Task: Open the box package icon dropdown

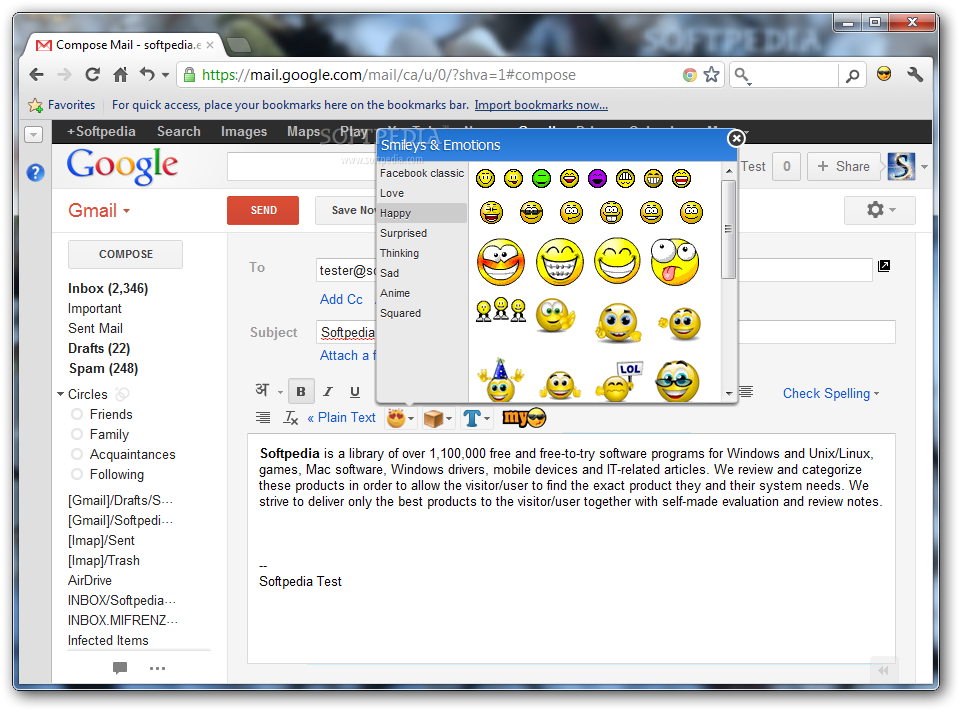Action: coord(438,419)
